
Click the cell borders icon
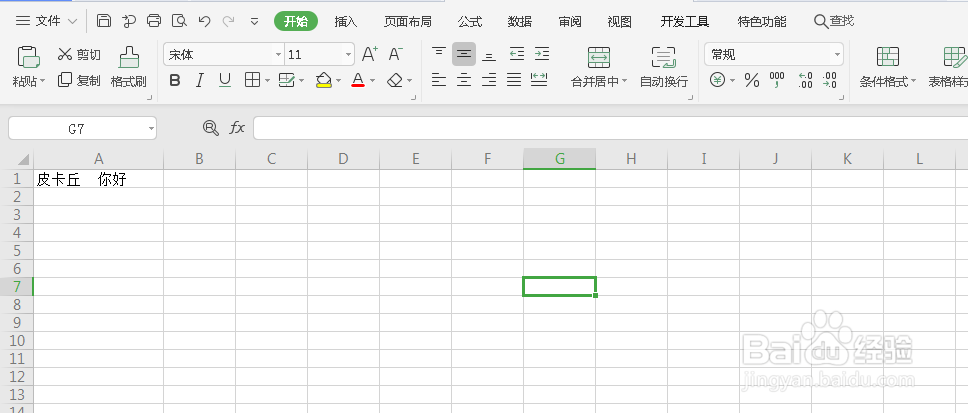click(252, 80)
